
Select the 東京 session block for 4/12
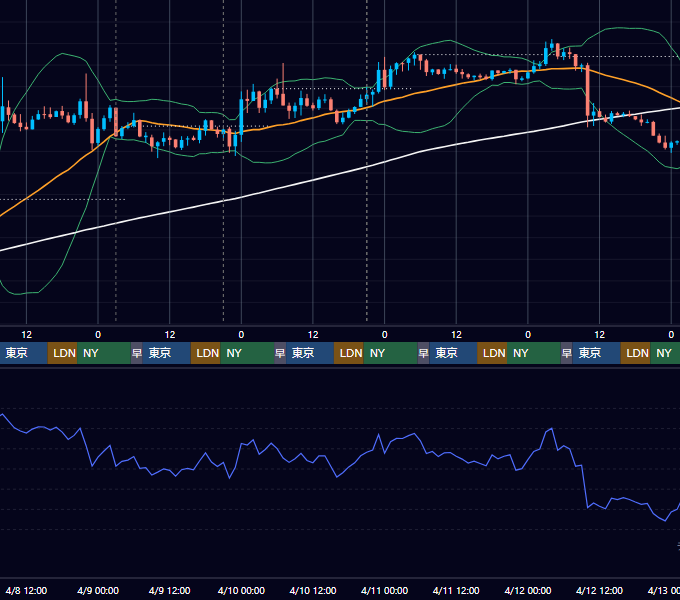coord(596,353)
